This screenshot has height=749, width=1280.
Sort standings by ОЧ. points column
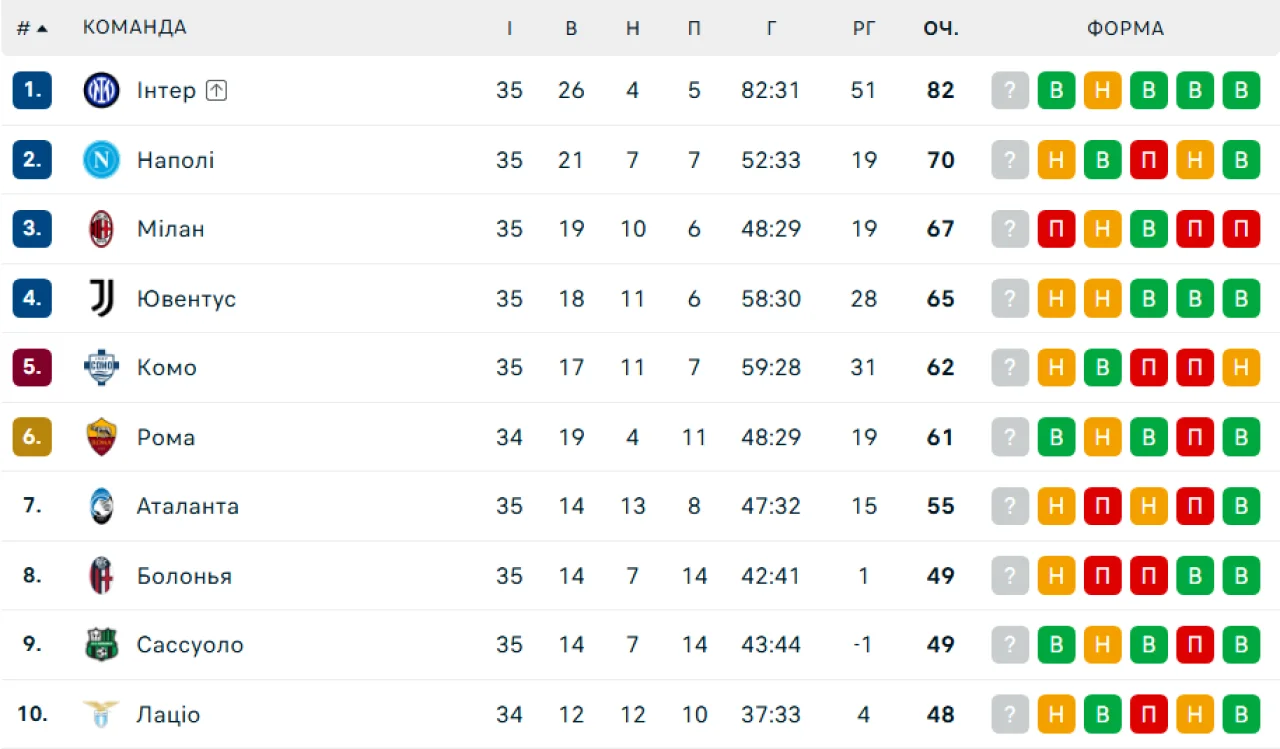point(941,29)
